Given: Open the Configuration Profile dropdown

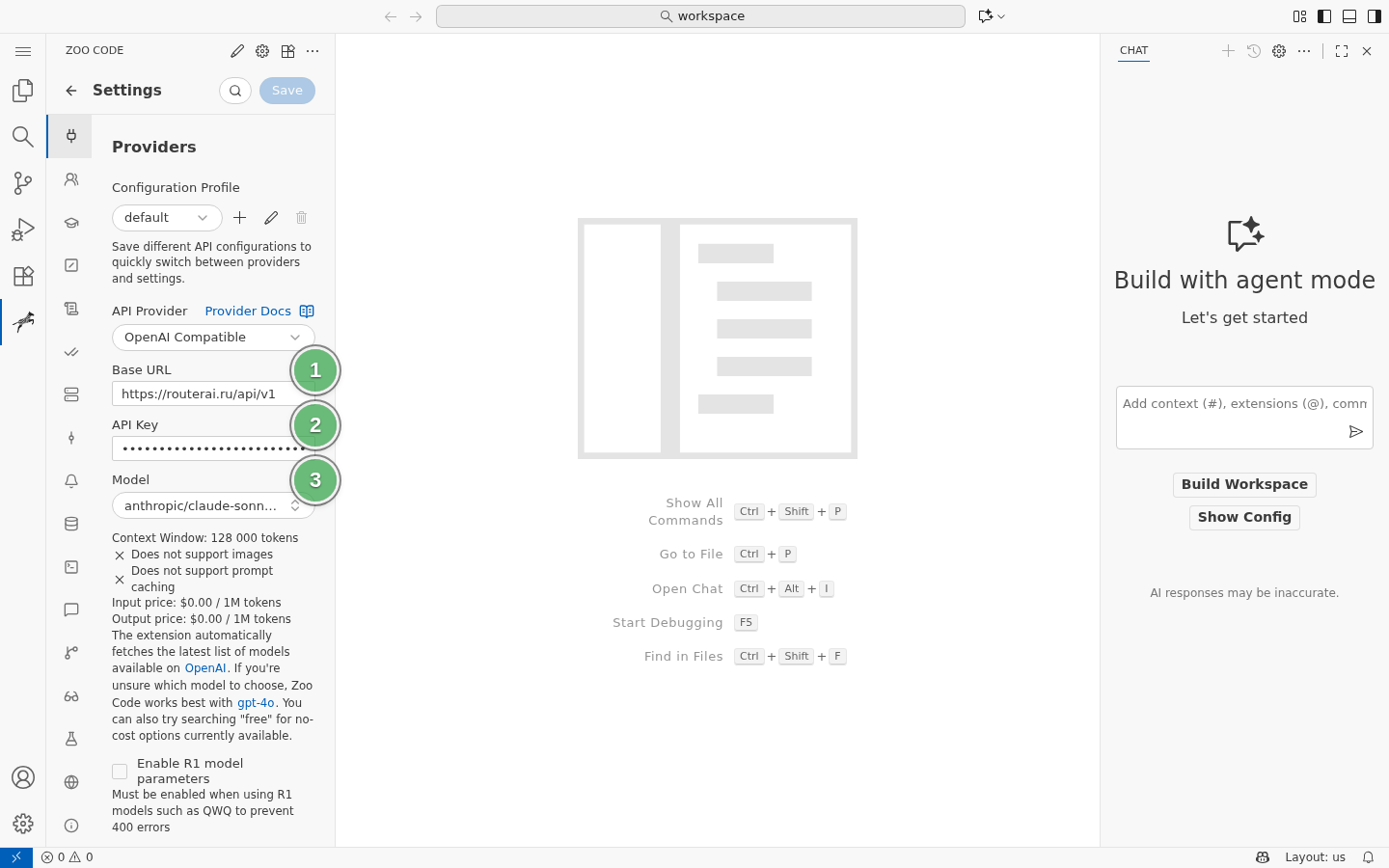Looking at the screenshot, I should coord(167,218).
